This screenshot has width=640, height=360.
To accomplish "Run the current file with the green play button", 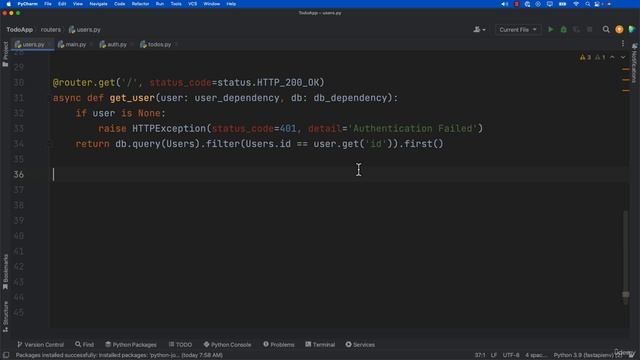I will [x=551, y=29].
